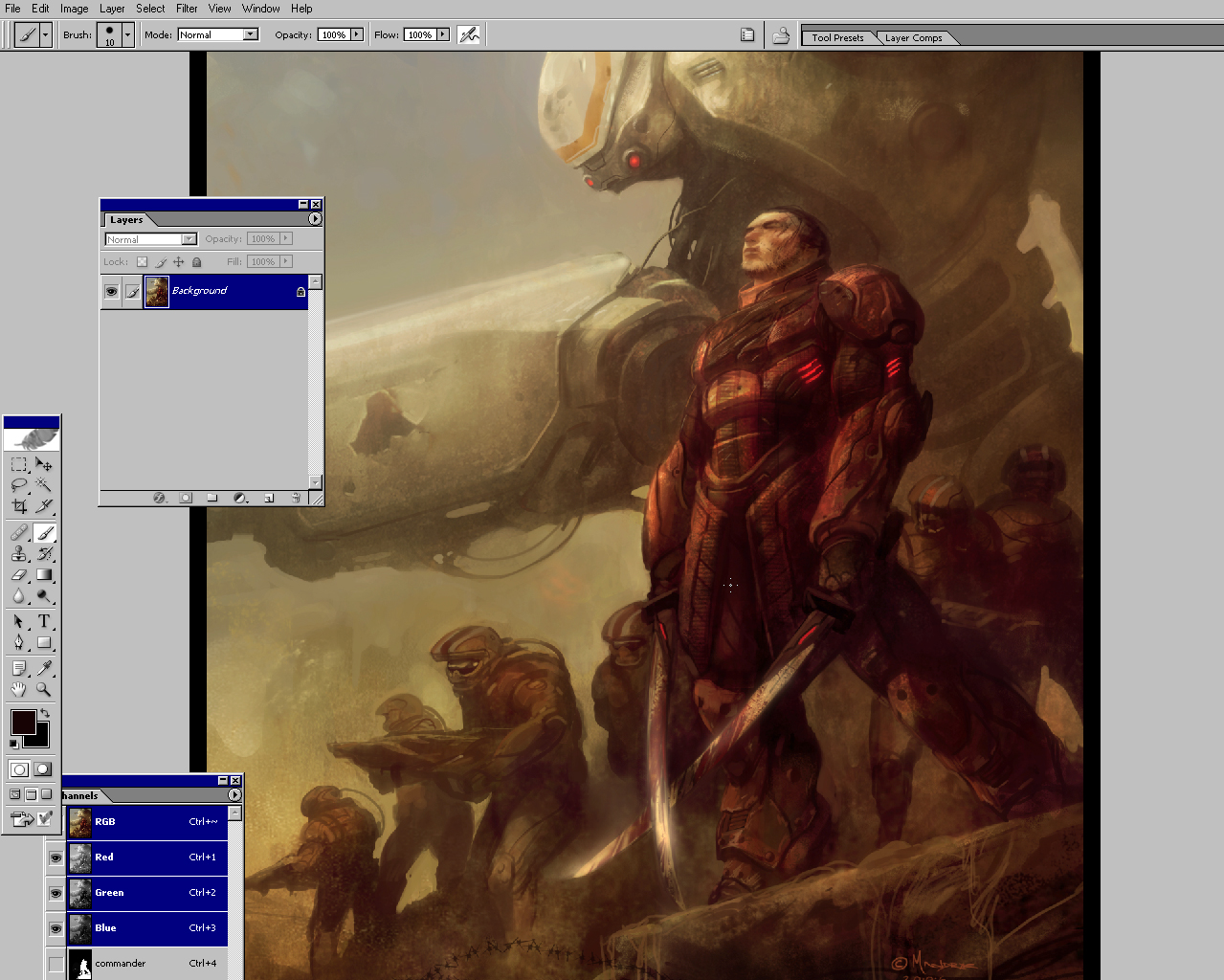Open the Image menu
Screen dimensions: 1224x980
pos(74,9)
